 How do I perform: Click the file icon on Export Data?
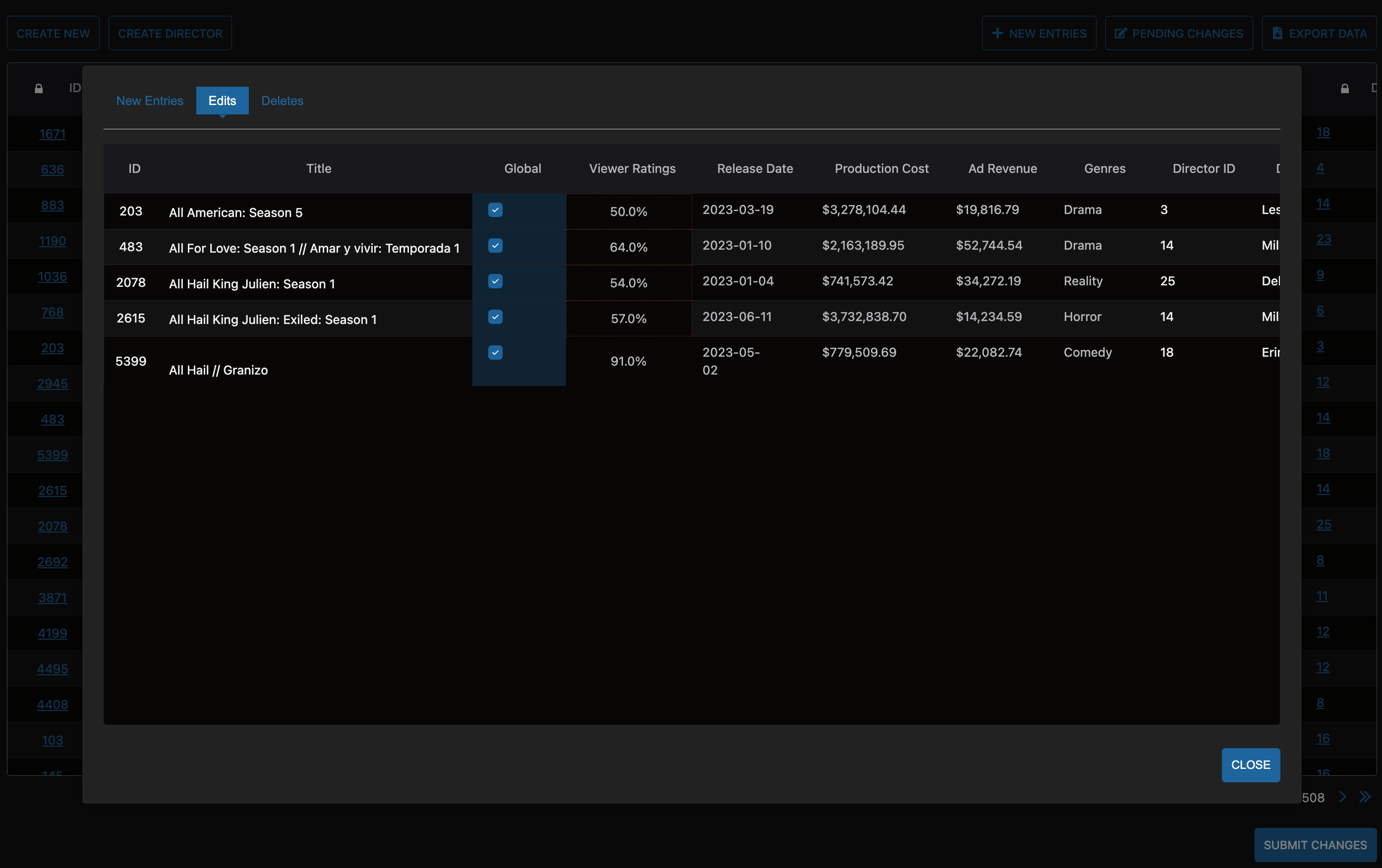click(1277, 33)
